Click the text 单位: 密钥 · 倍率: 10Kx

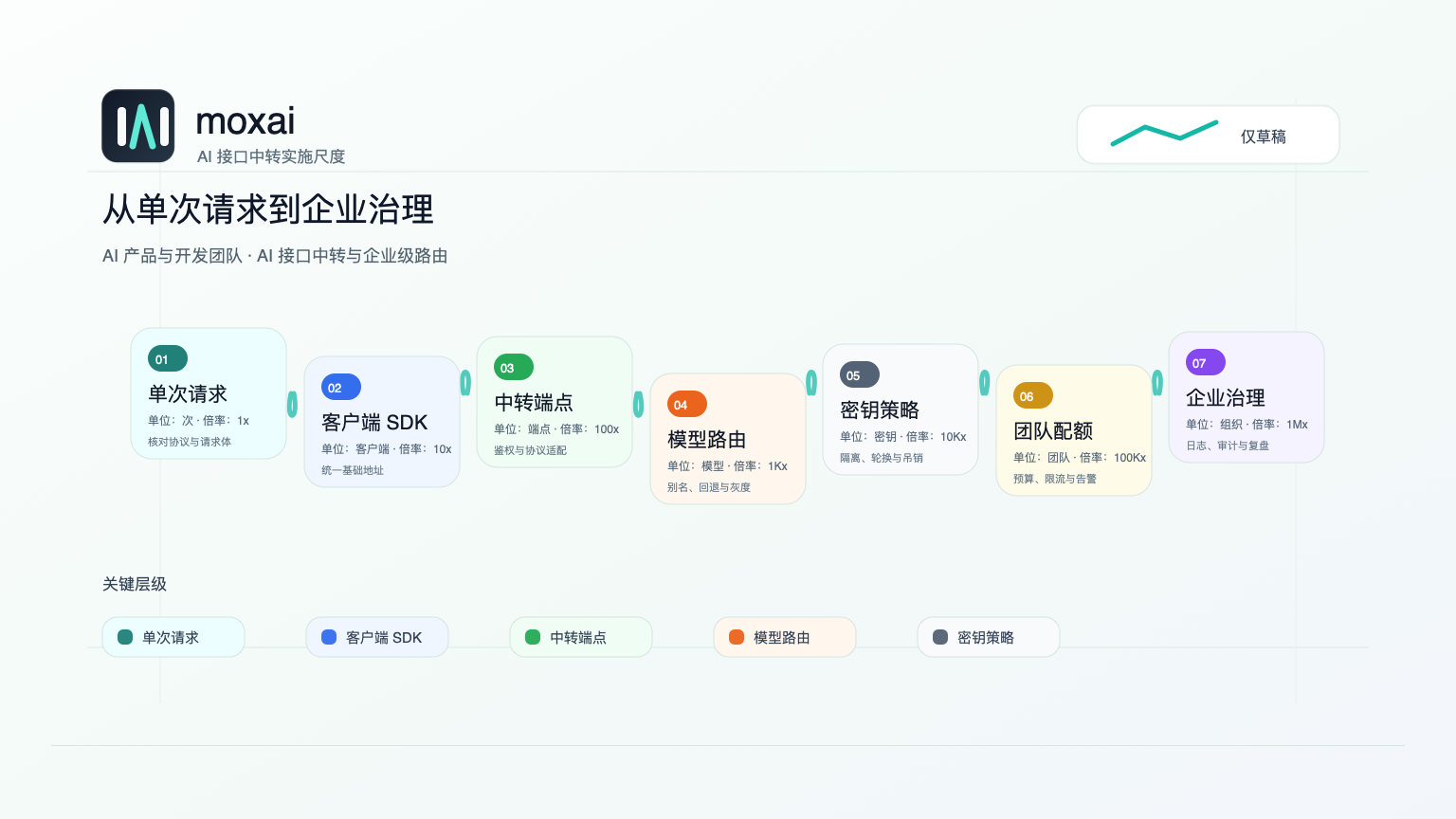click(x=903, y=437)
